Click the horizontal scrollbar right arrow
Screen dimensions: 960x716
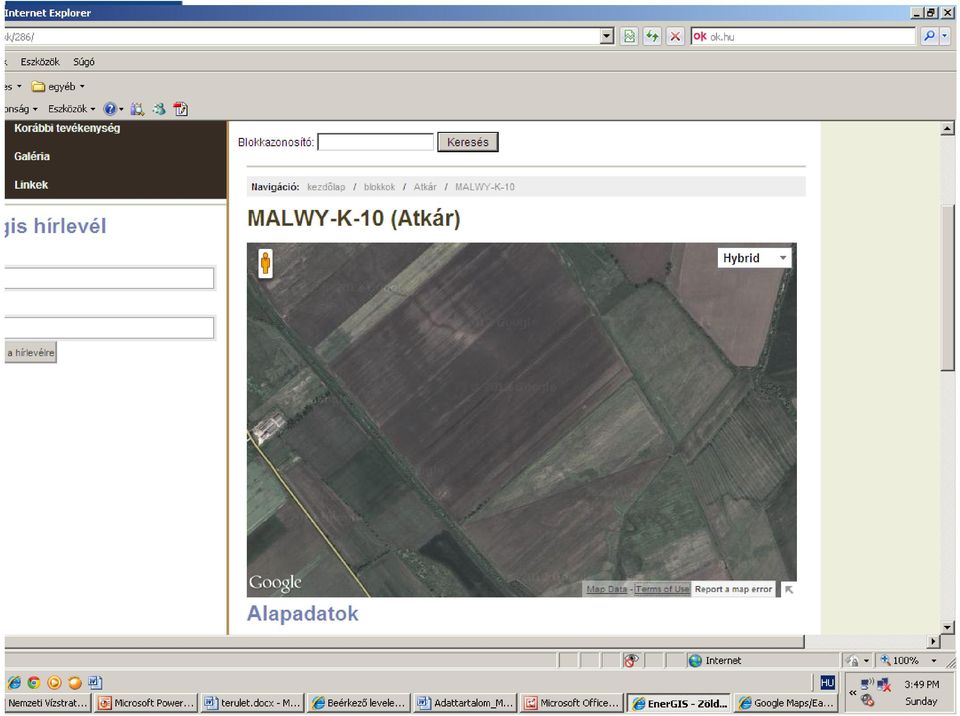pos(933,641)
